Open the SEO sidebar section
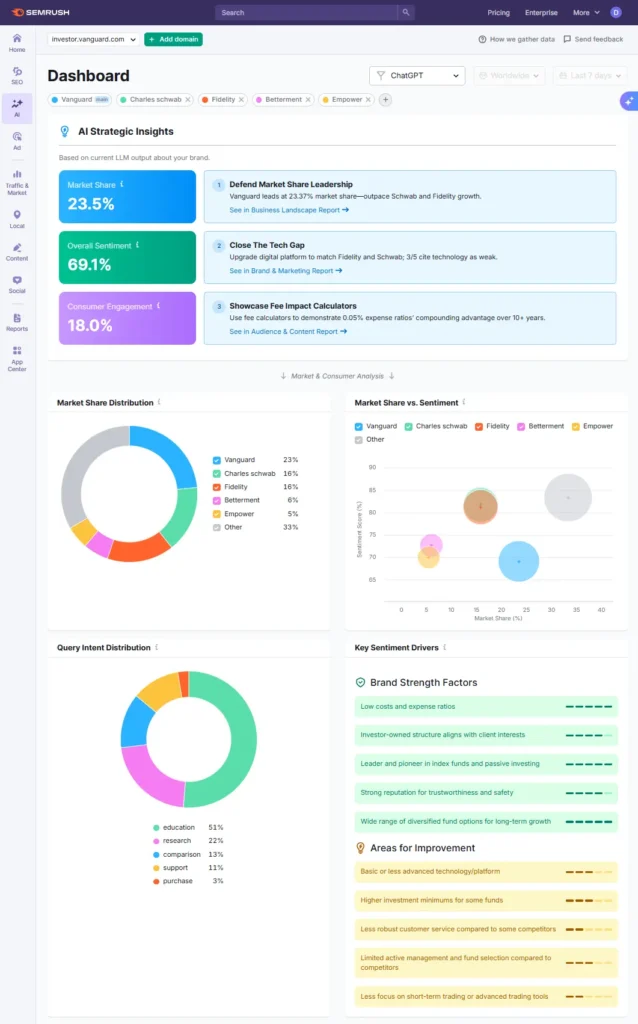This screenshot has width=638, height=1024. (17, 75)
